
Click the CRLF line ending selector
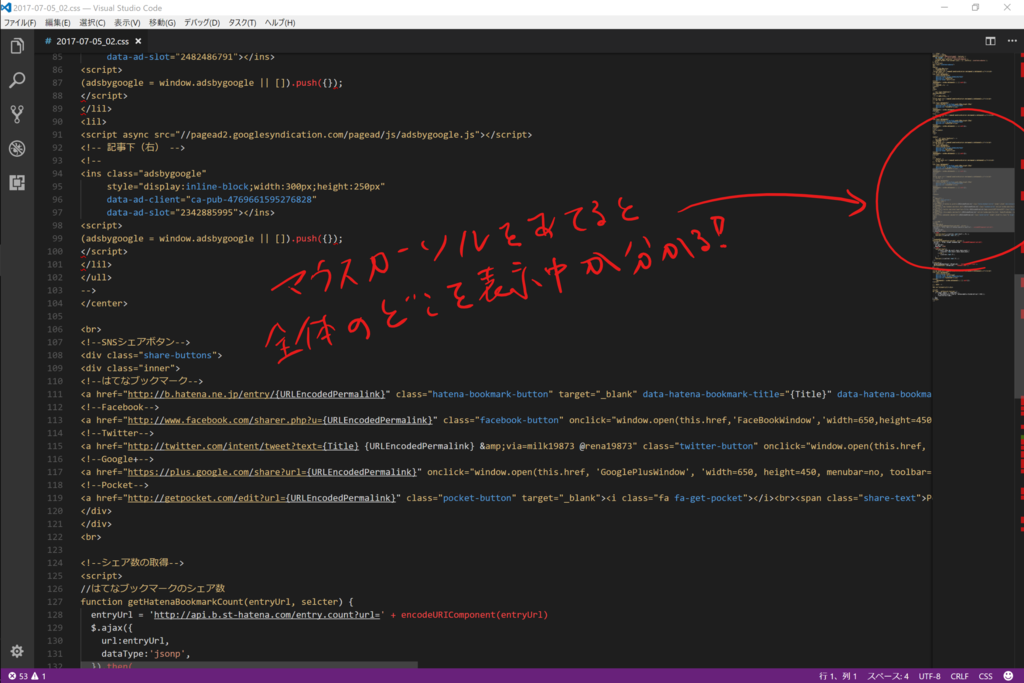[x=959, y=676]
